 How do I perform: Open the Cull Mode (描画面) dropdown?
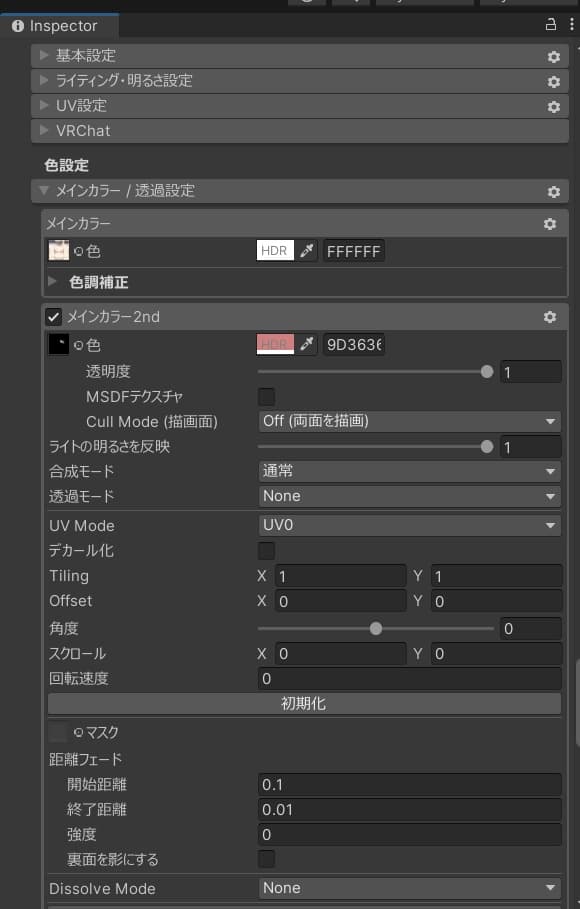click(409, 421)
